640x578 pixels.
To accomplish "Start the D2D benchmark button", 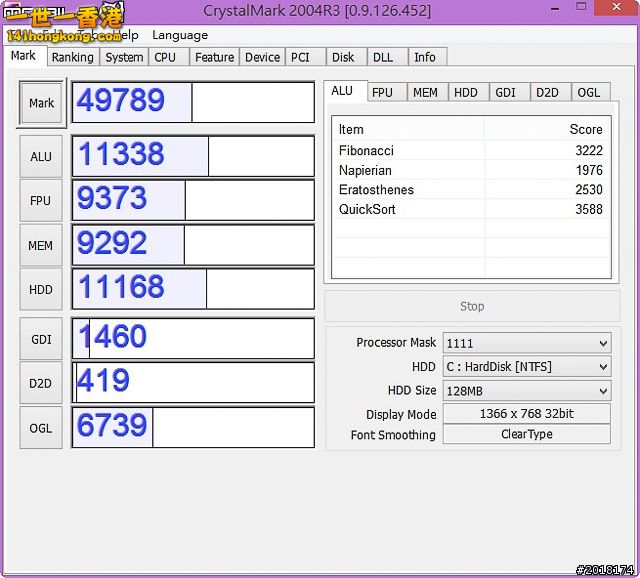I will coord(41,383).
